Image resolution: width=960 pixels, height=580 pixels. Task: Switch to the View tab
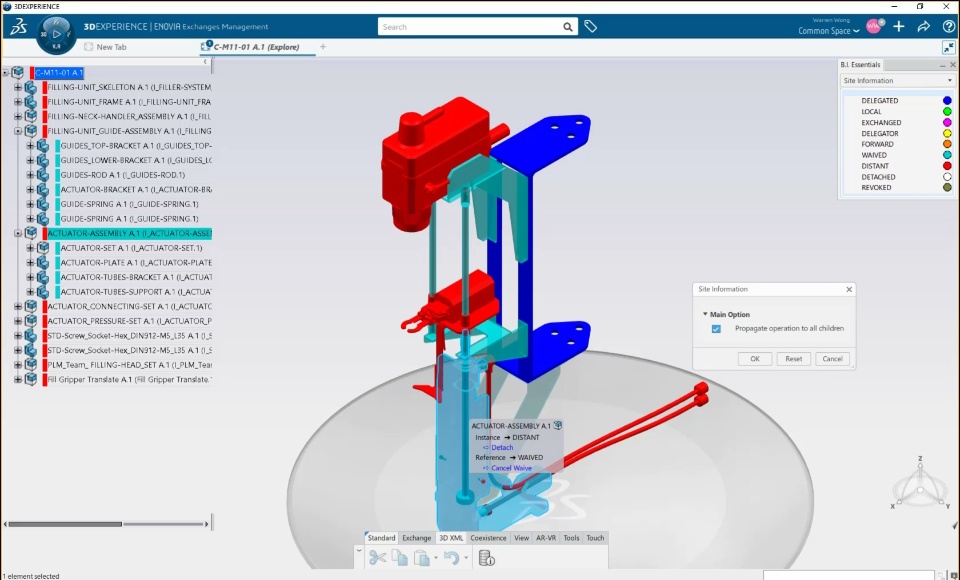521,538
